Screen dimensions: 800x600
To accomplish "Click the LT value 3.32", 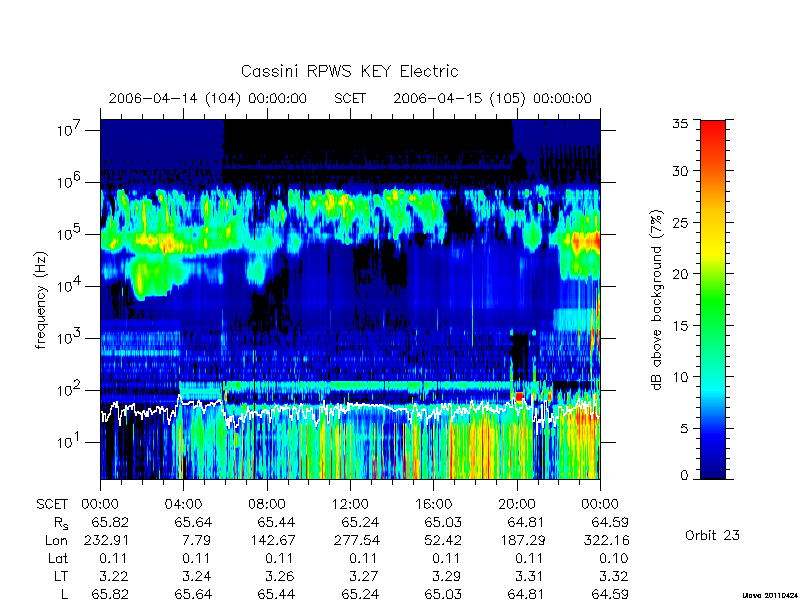I will [614, 576].
